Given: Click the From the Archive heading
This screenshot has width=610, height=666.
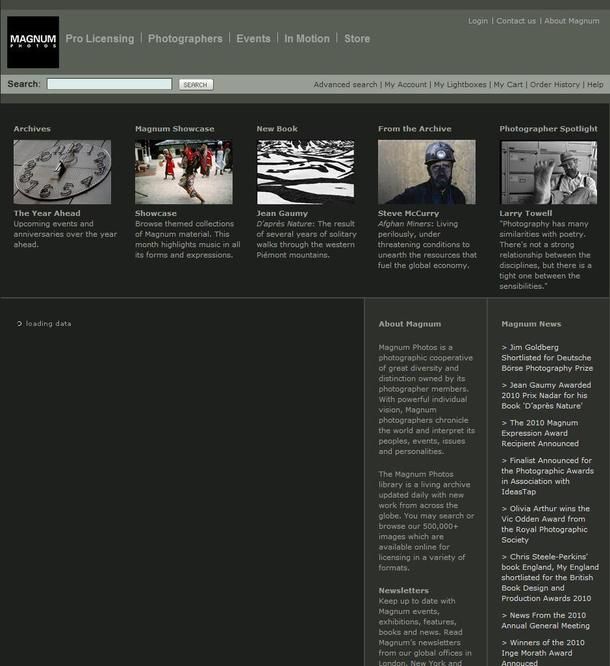Looking at the screenshot, I should (415, 129).
